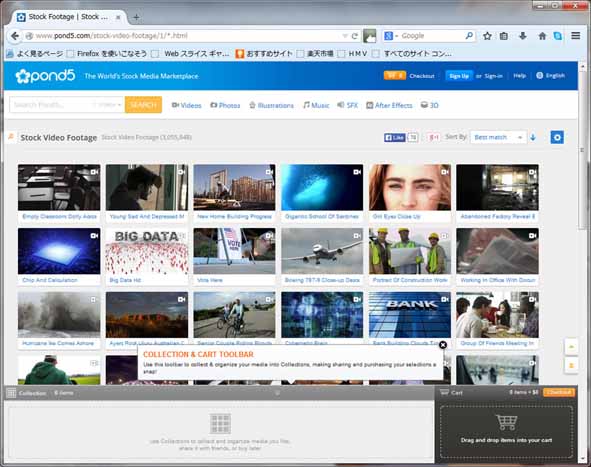The width and height of the screenshot is (591, 467).
Task: Click the Google +1 button
Action: (433, 138)
